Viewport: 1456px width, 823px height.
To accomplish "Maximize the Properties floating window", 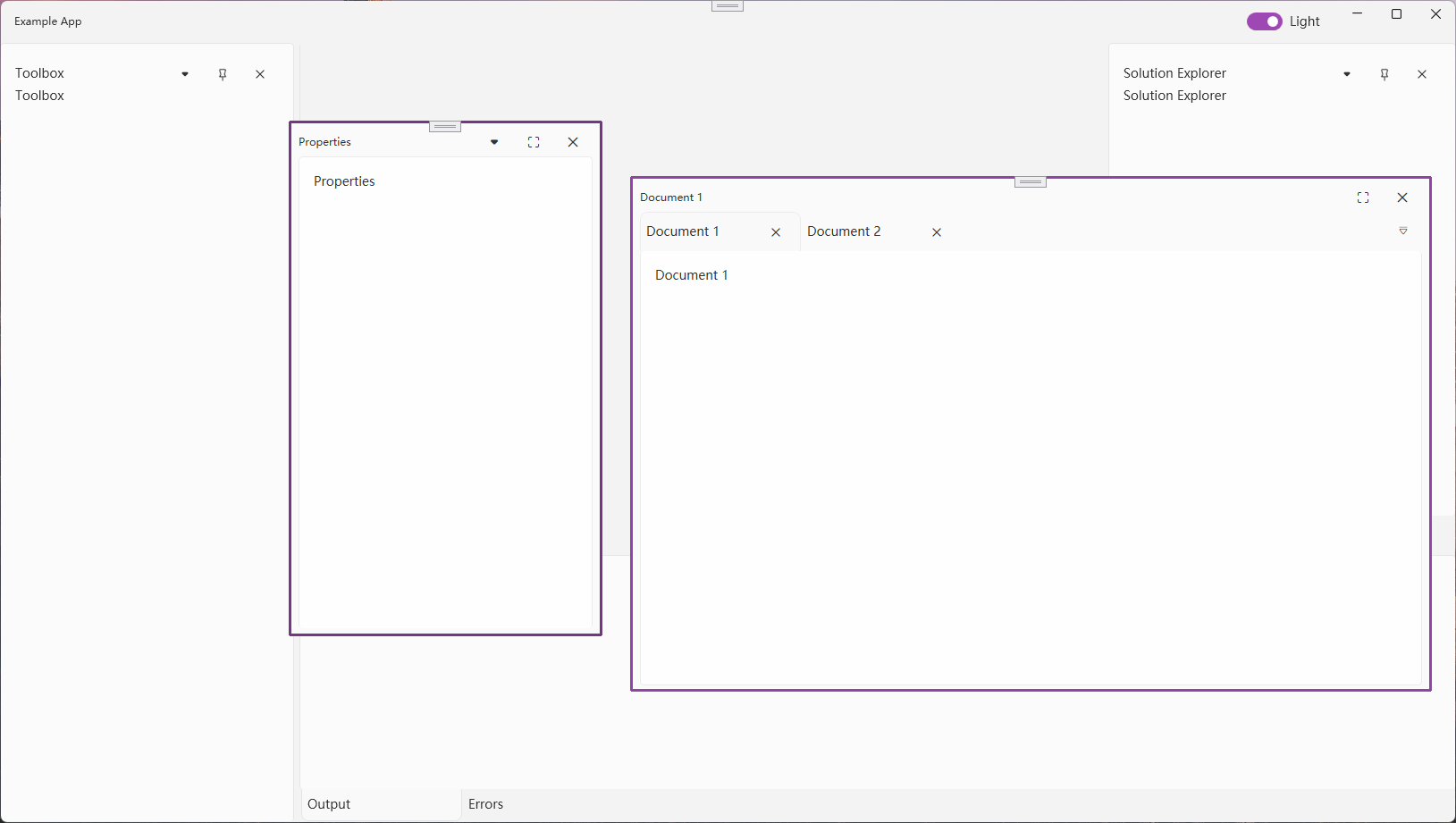I will point(534,141).
